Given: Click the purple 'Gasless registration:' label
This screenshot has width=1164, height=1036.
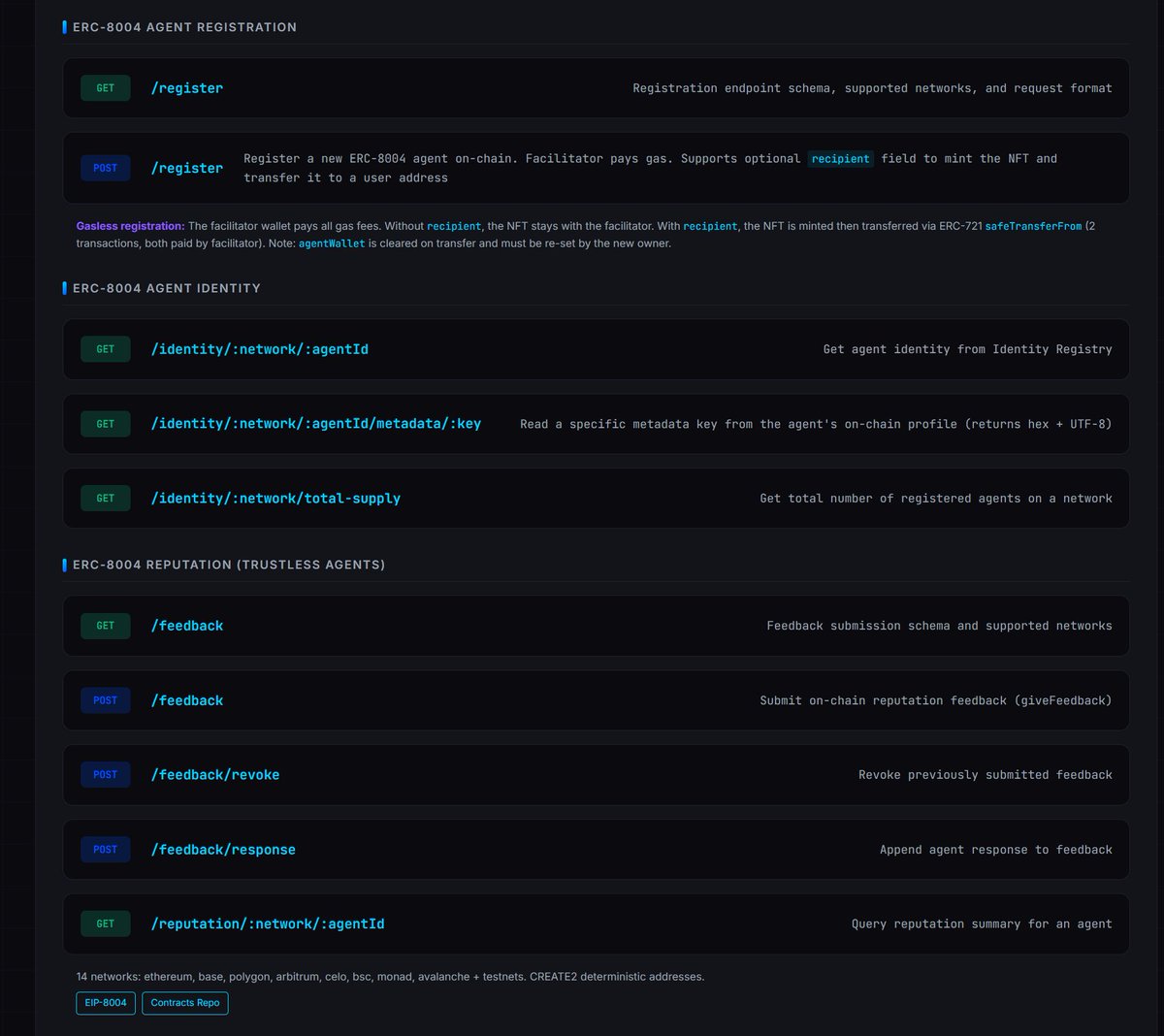Looking at the screenshot, I should point(130,226).
